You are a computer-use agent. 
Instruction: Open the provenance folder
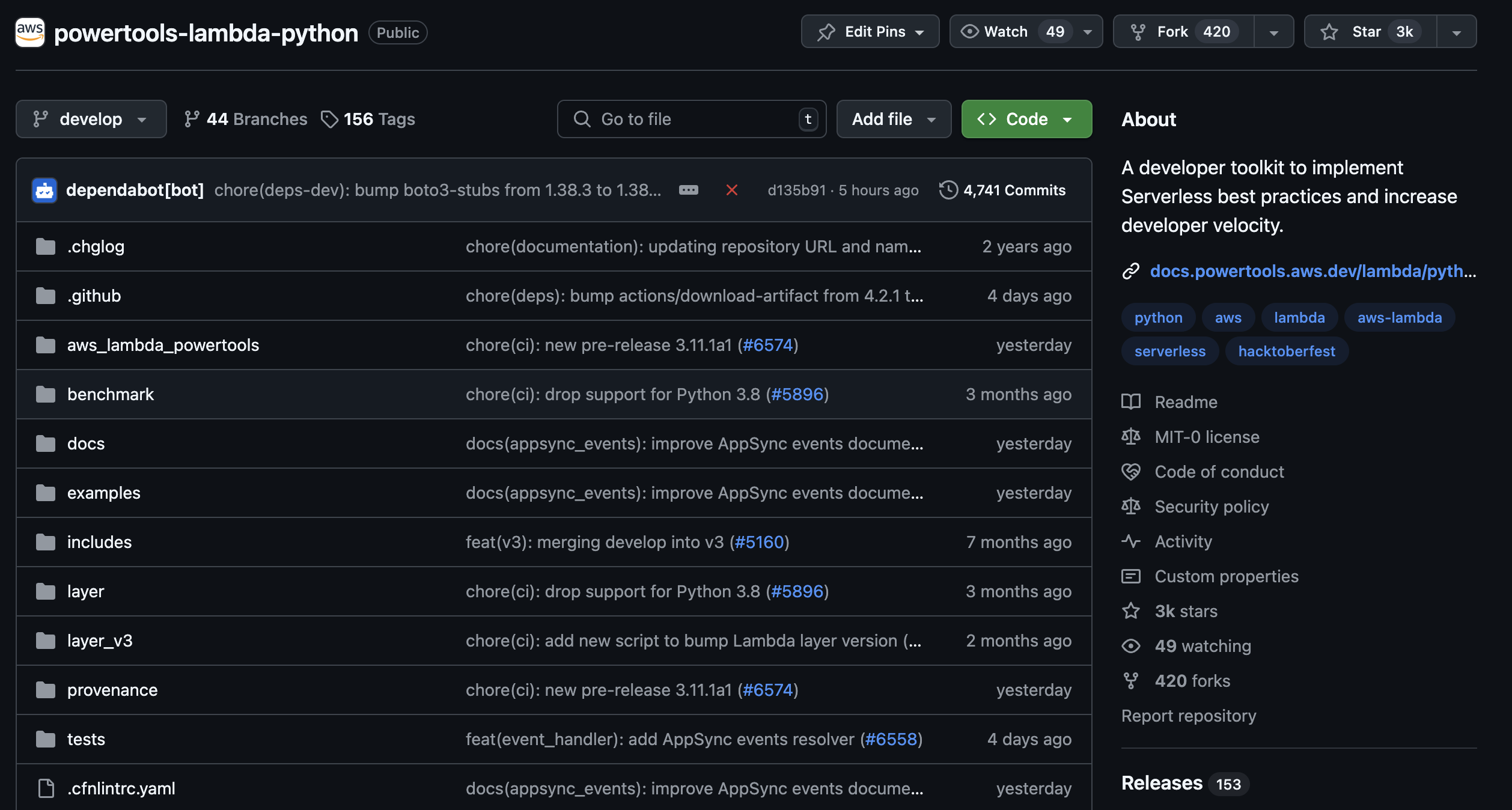[x=112, y=690]
